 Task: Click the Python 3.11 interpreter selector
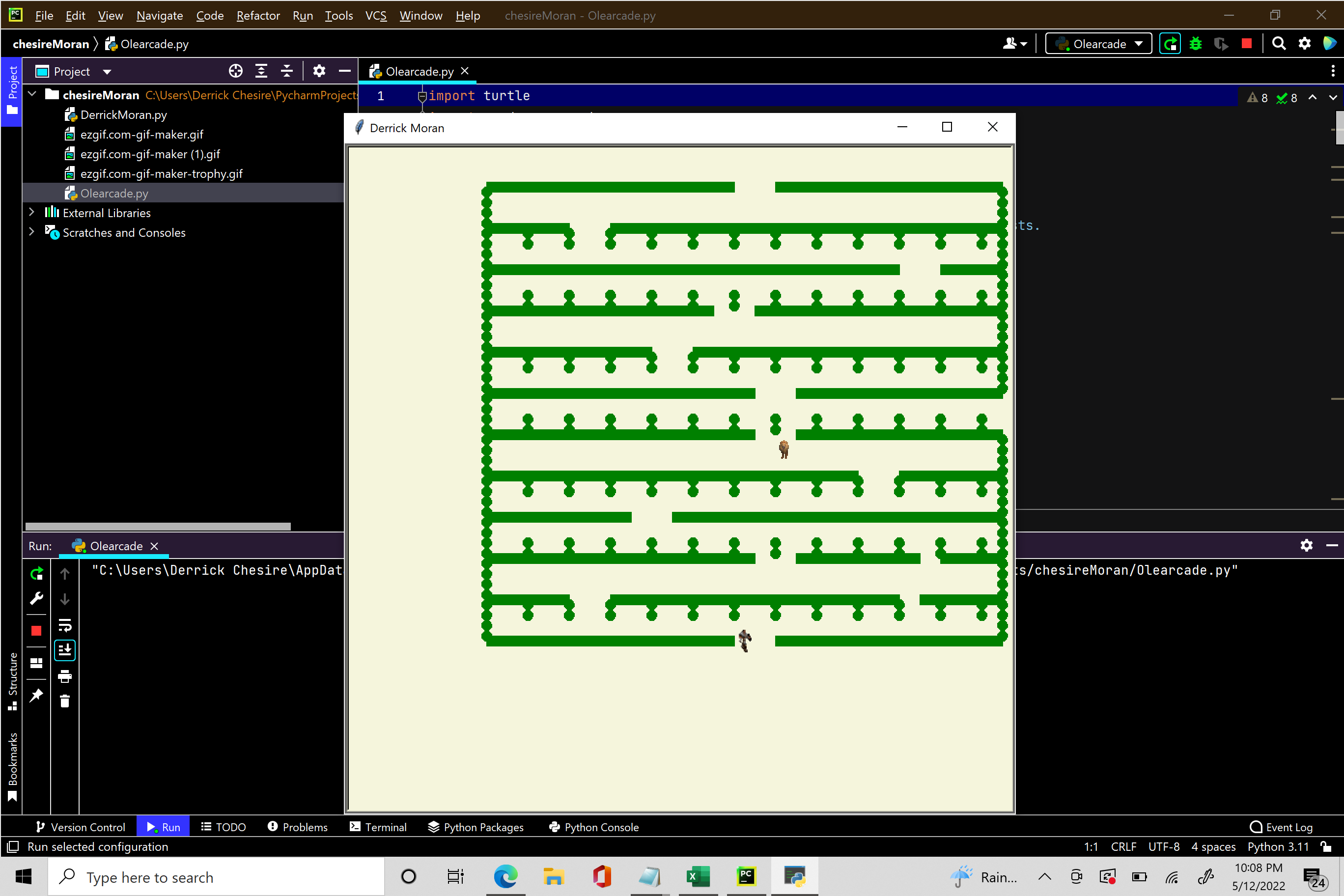1278,846
